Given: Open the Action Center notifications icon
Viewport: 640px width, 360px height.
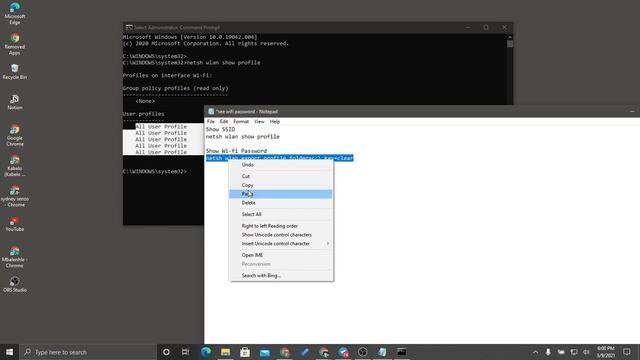Looking at the screenshot, I should point(627,352).
